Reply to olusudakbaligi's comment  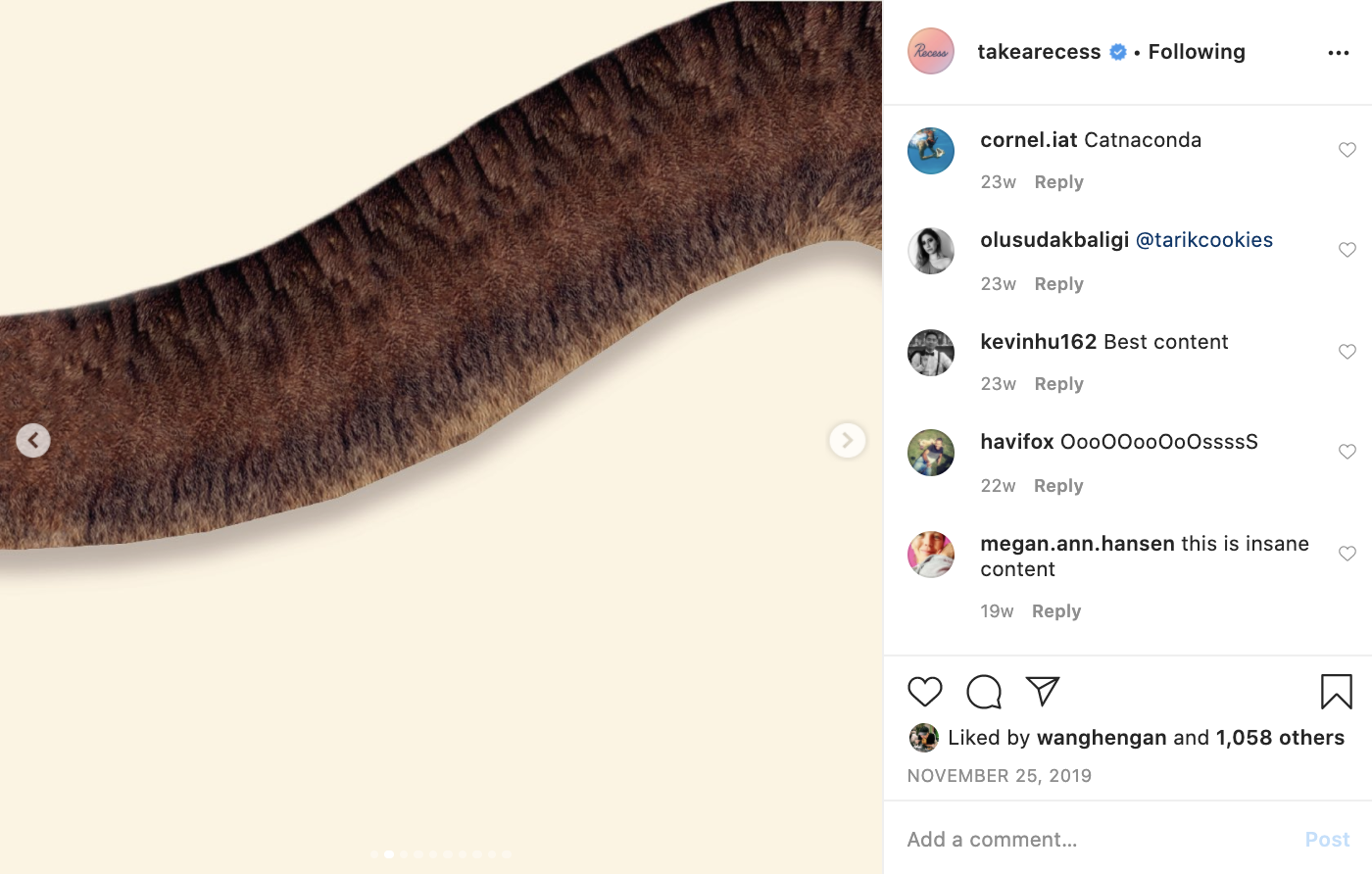[x=1058, y=284]
